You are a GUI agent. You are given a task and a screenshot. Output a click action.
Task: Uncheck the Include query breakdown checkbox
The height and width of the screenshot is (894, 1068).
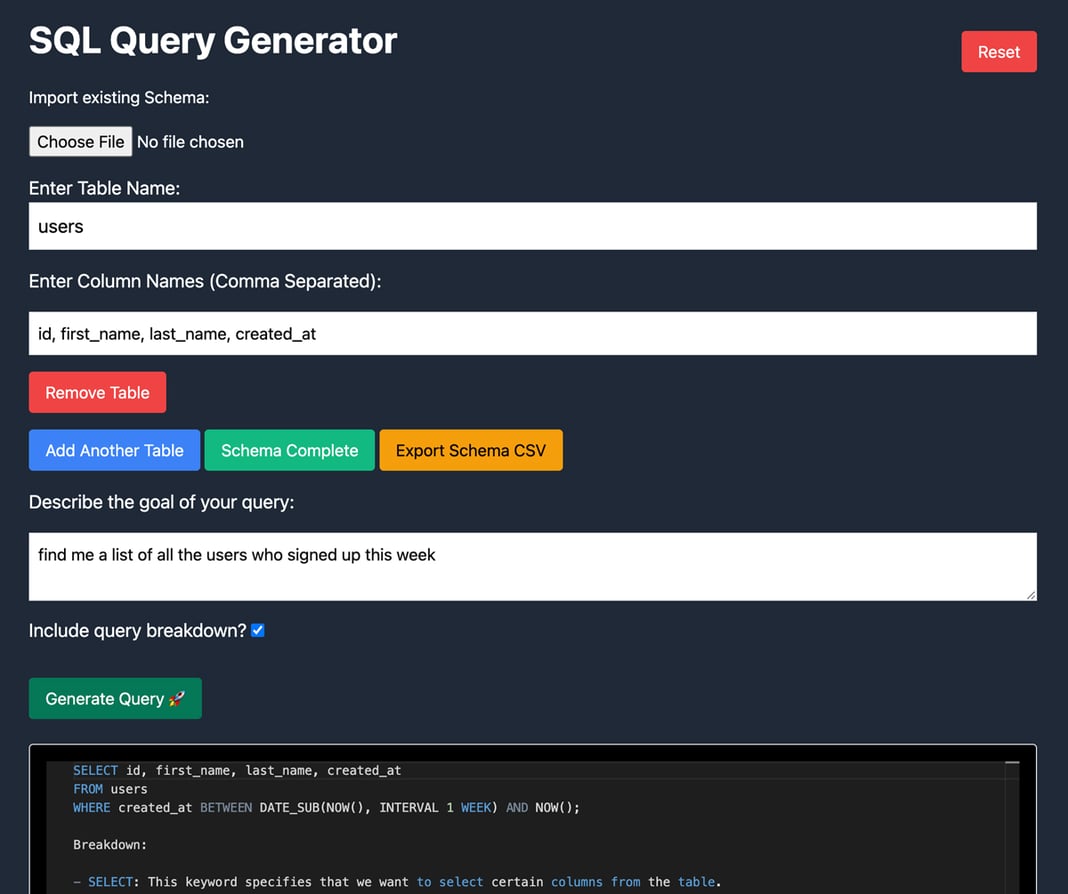click(257, 630)
